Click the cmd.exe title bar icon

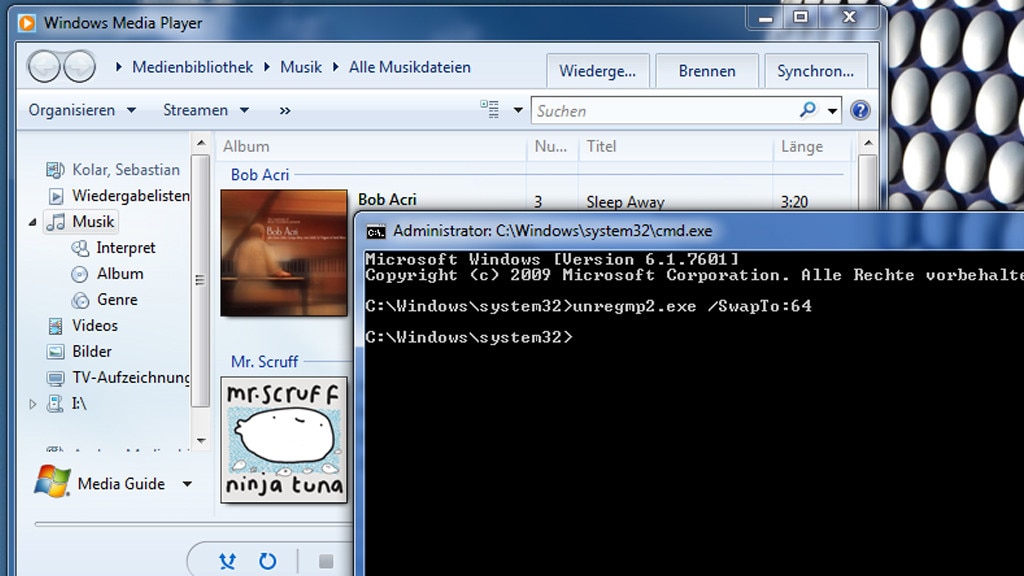click(376, 232)
